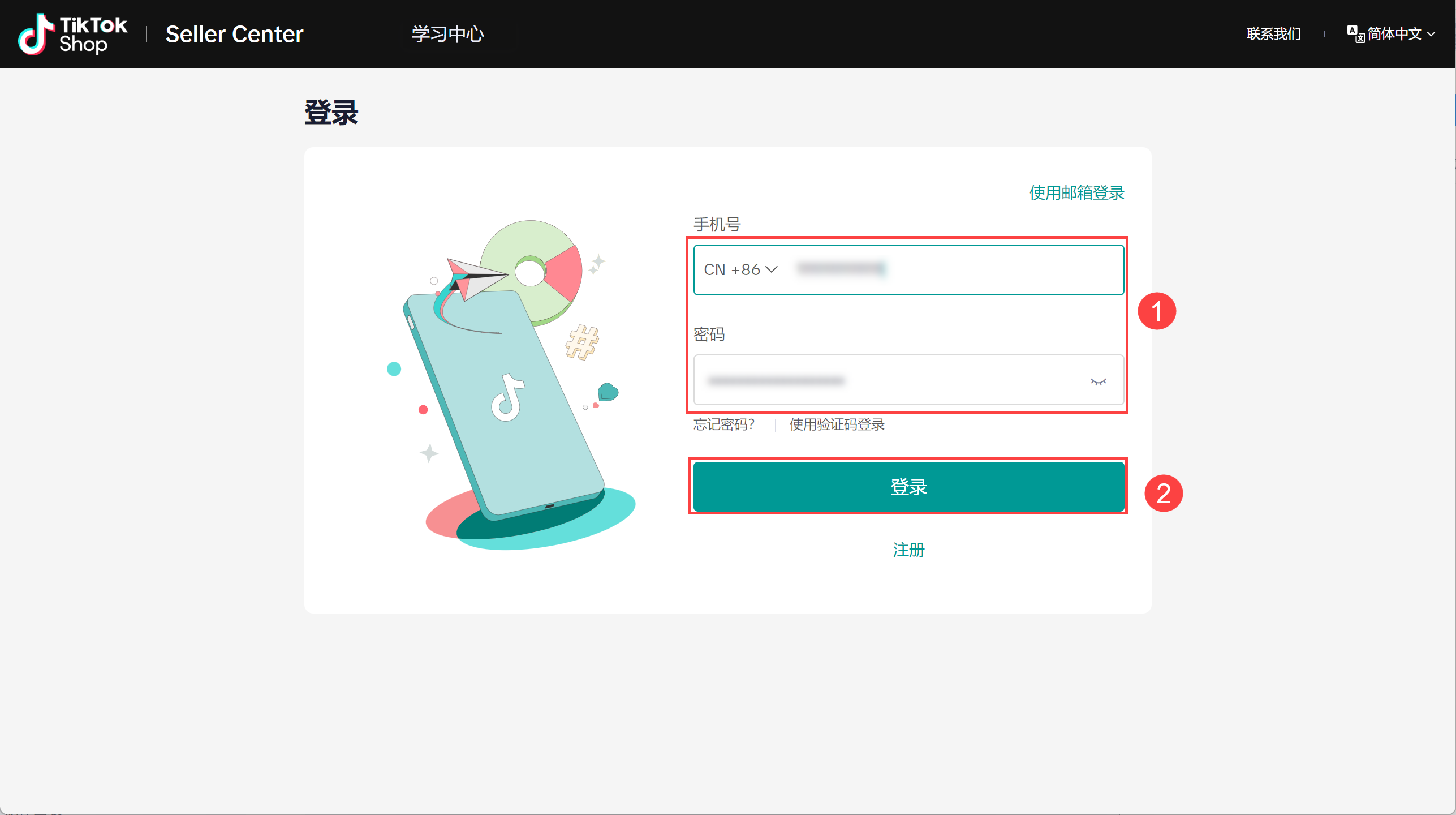Click the 忘记密码? link

pyautogui.click(x=724, y=424)
